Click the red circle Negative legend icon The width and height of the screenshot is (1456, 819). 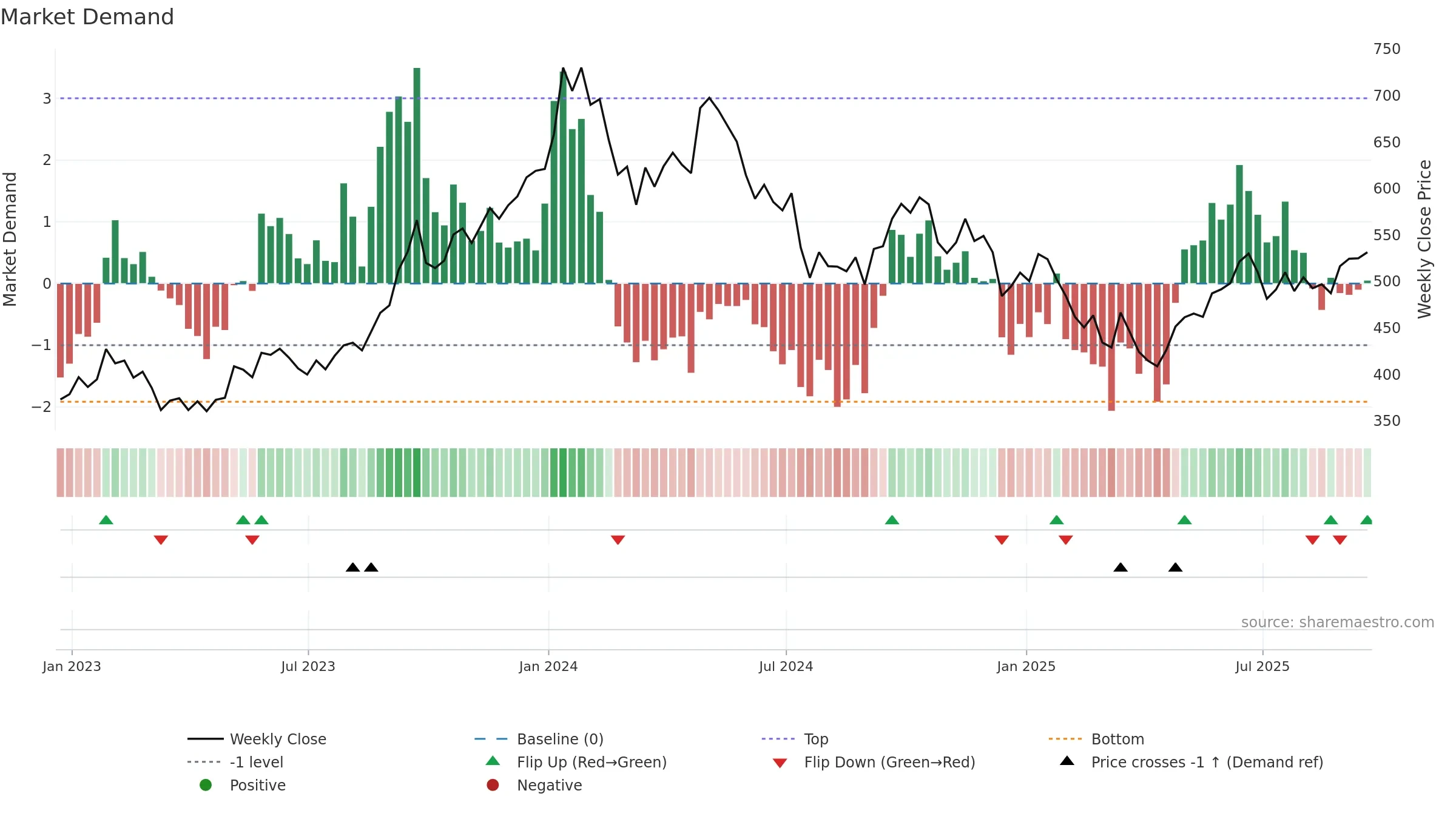[493, 785]
